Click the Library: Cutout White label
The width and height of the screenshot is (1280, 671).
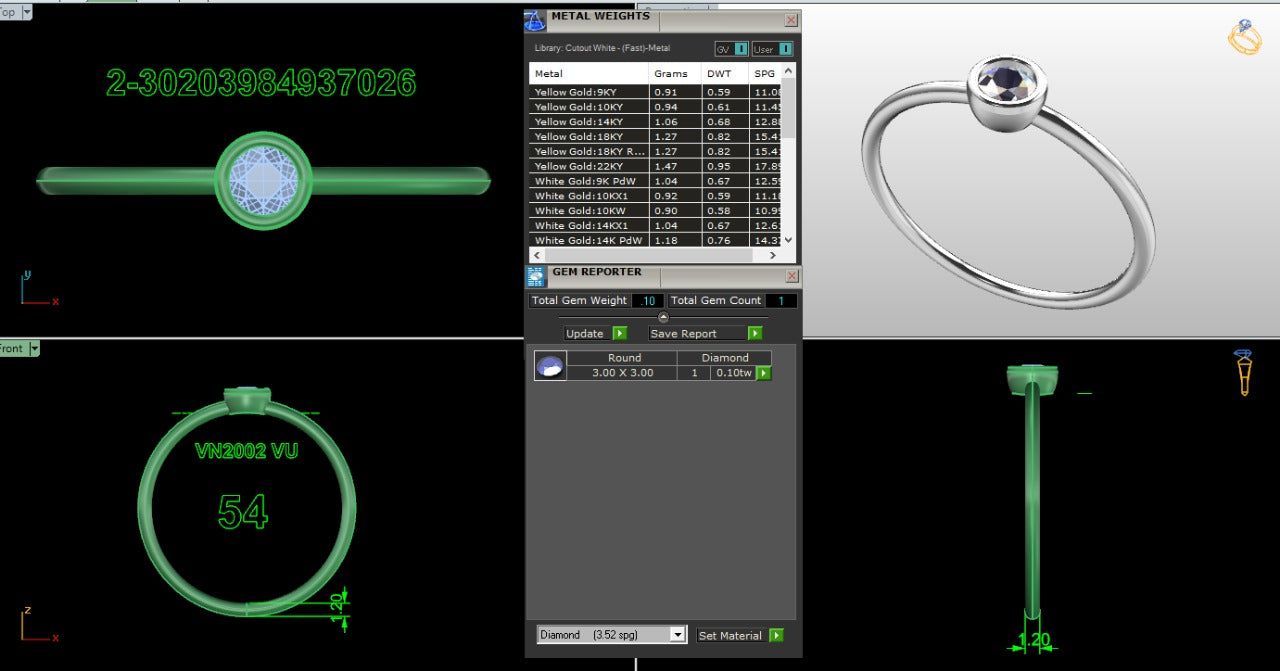(602, 48)
